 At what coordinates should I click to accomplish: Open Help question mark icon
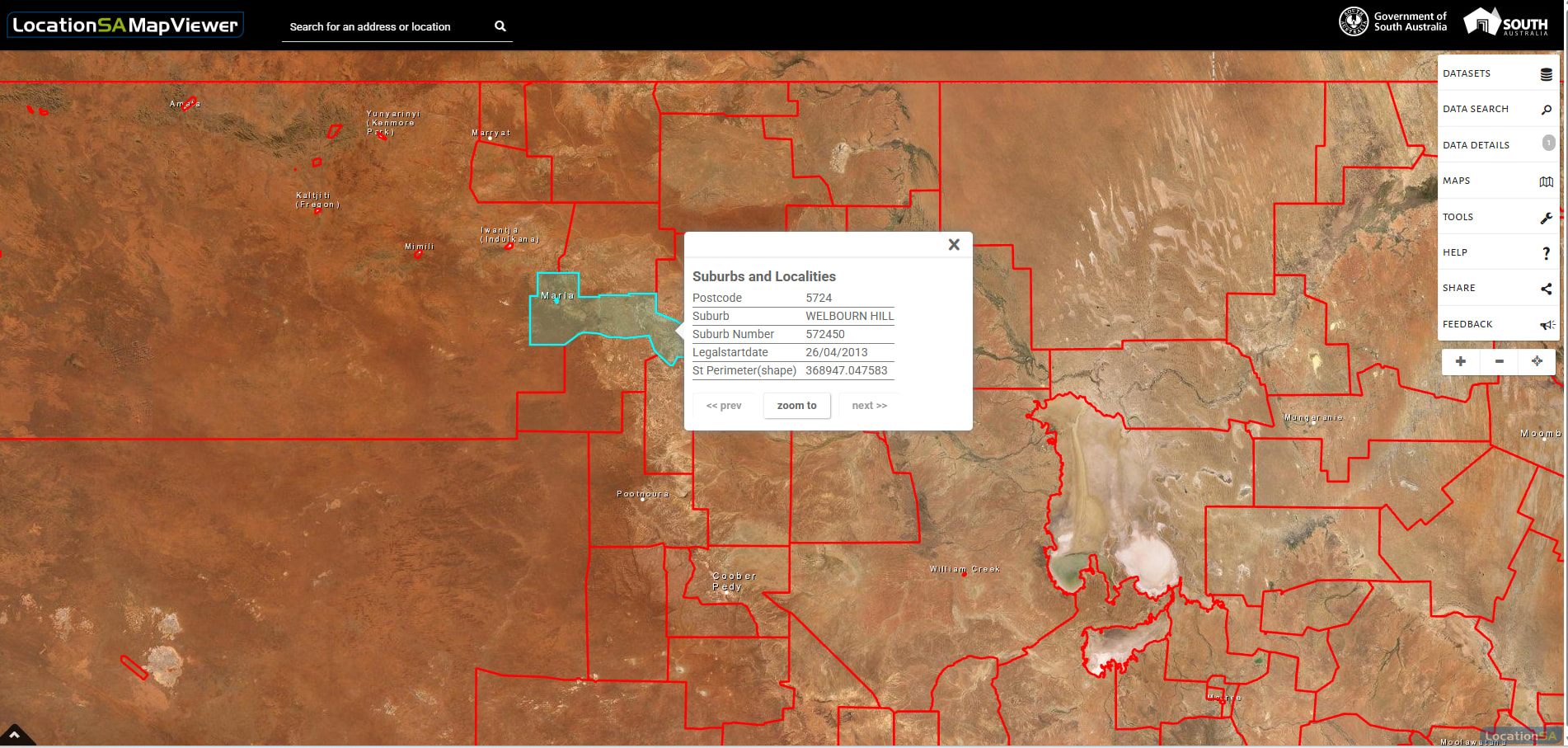[x=1547, y=252]
